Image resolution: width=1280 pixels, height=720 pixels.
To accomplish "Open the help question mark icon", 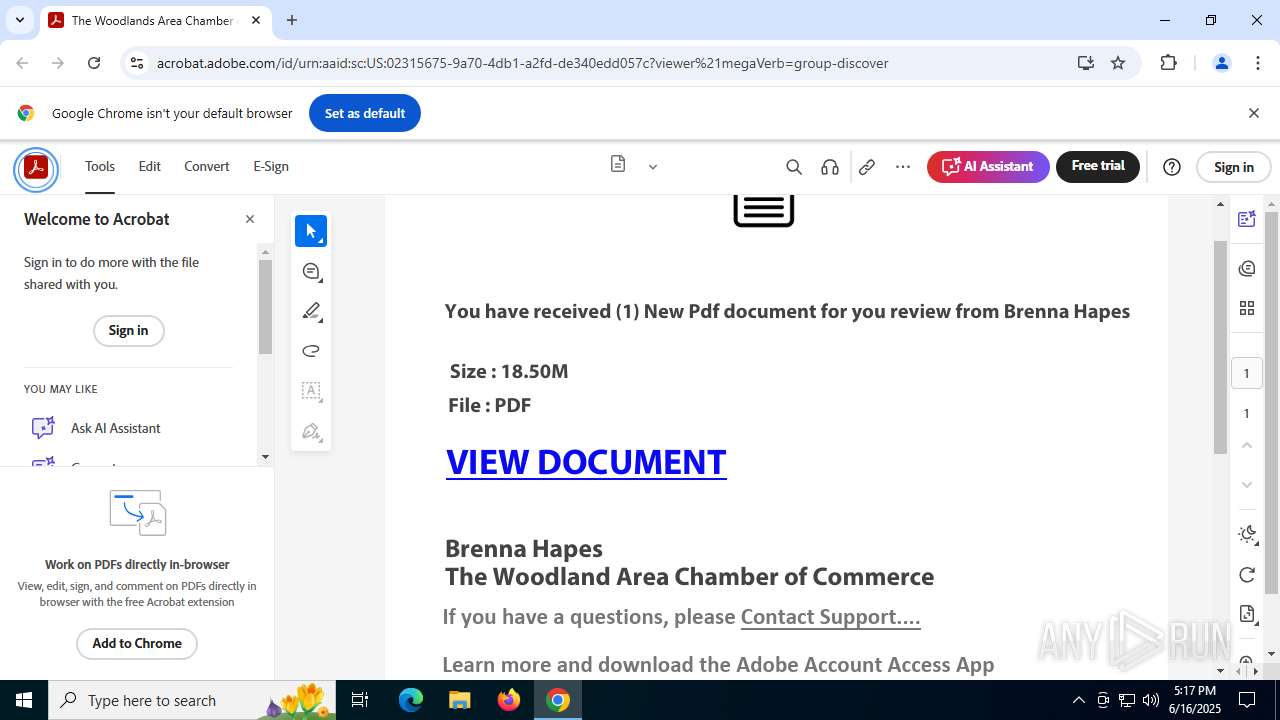I will pyautogui.click(x=1172, y=167).
